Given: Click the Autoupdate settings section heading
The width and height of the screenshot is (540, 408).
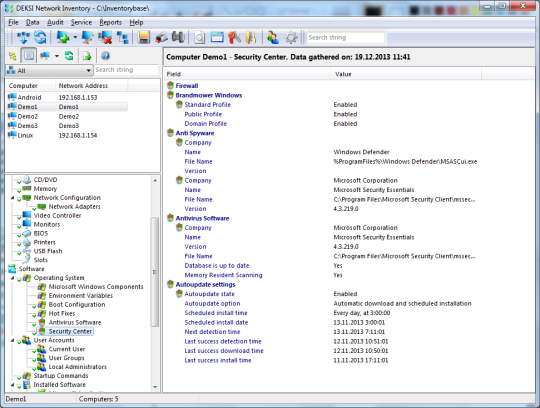Looking at the screenshot, I should (205, 284).
